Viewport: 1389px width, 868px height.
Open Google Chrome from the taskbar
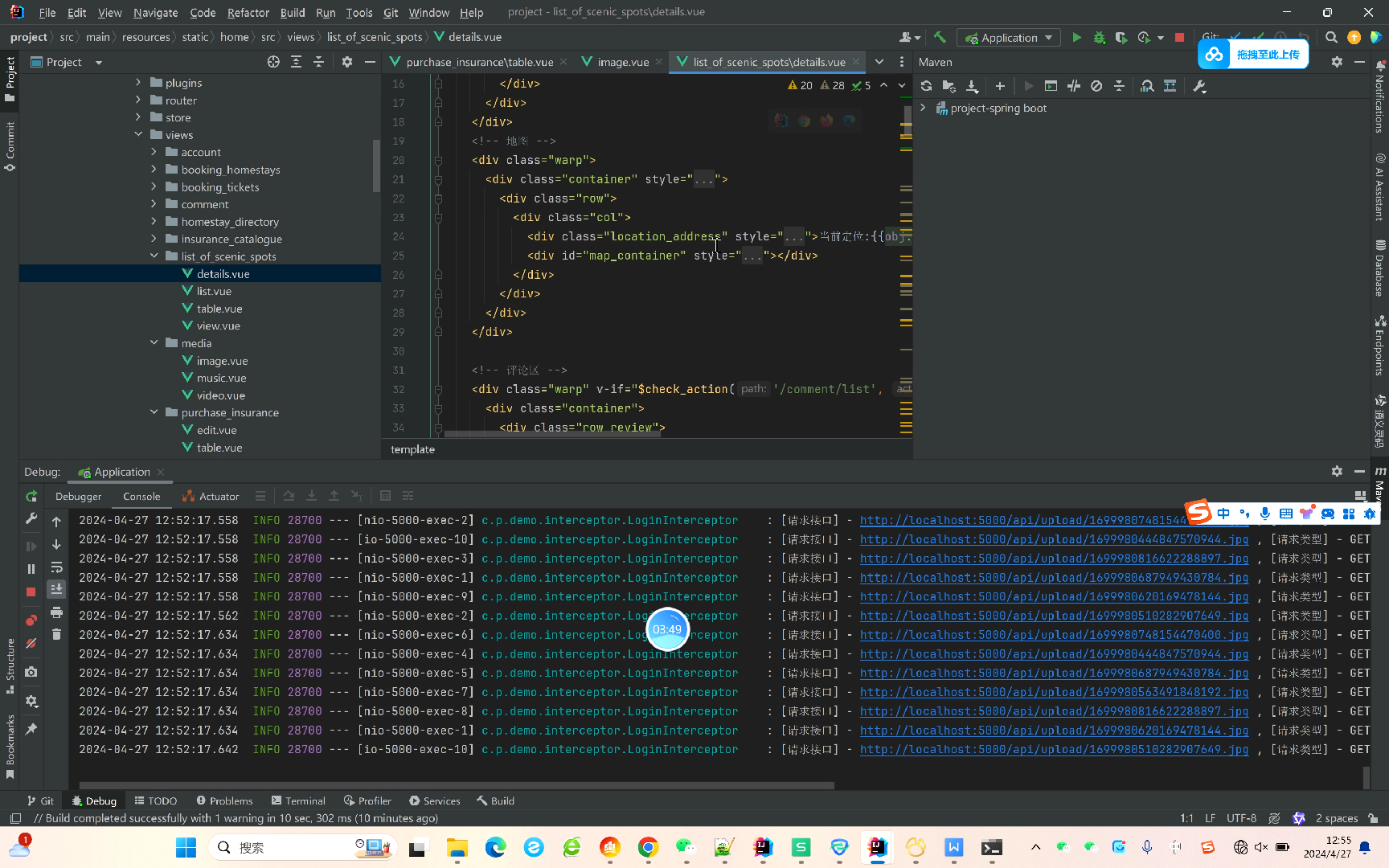pyautogui.click(x=648, y=847)
